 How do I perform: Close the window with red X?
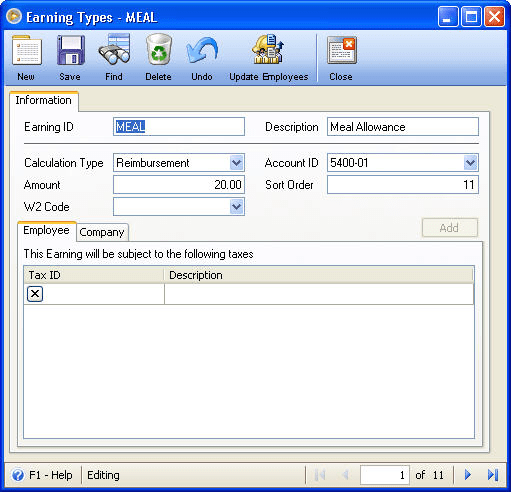pyautogui.click(x=494, y=16)
